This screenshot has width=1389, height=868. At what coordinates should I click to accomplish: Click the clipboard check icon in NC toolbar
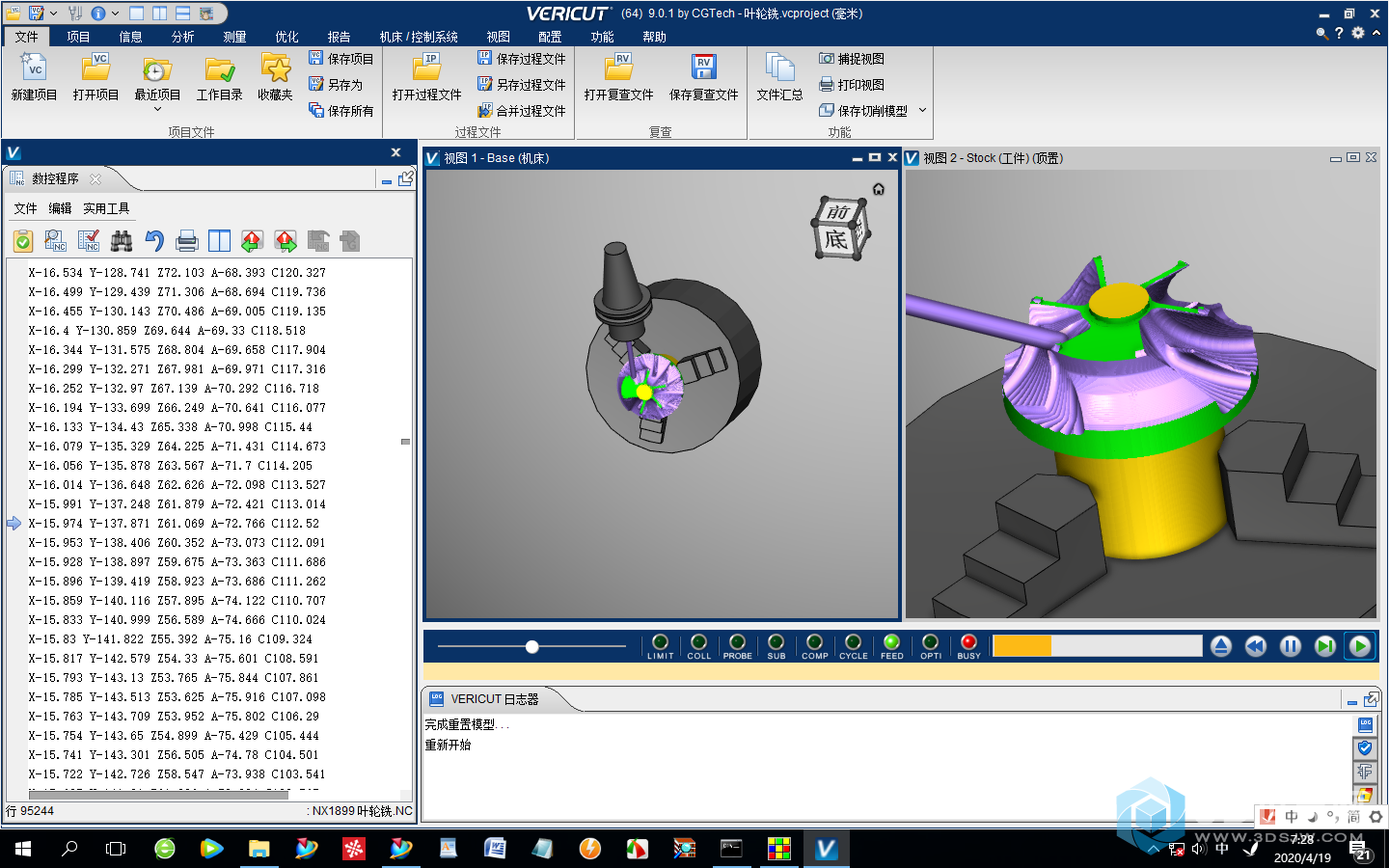click(23, 241)
